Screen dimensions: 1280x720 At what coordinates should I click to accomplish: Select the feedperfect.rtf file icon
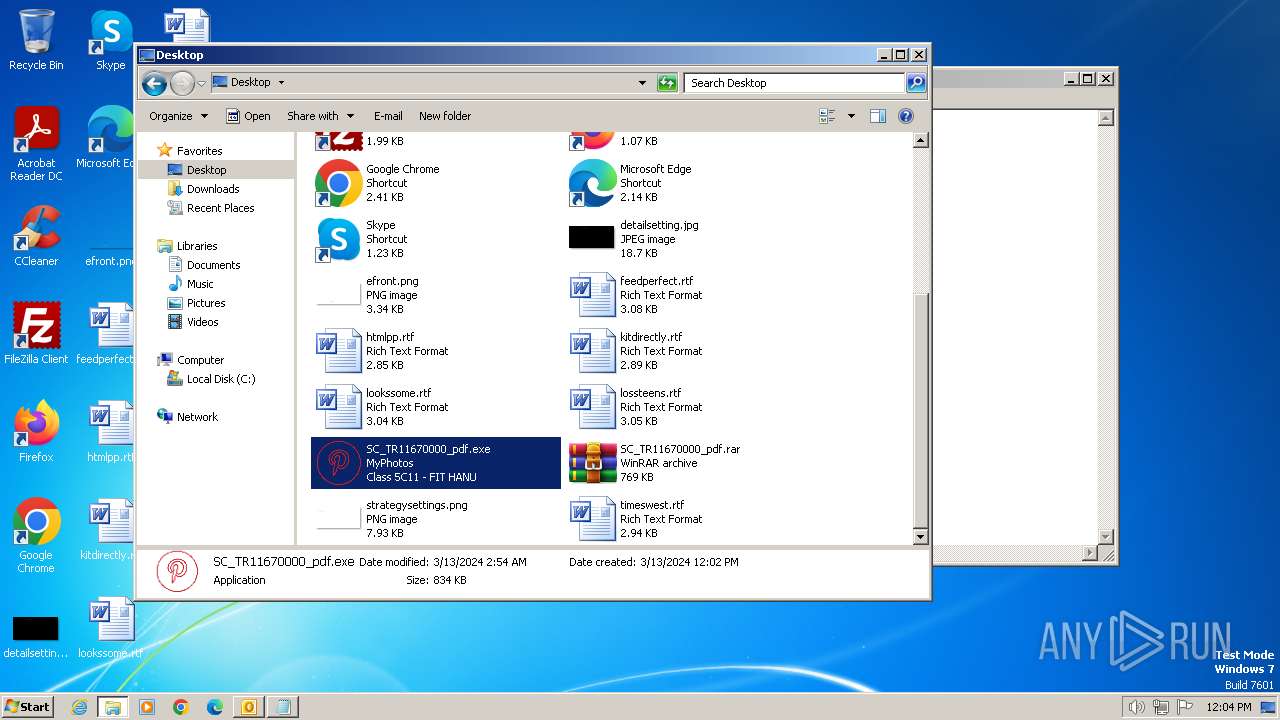click(592, 295)
